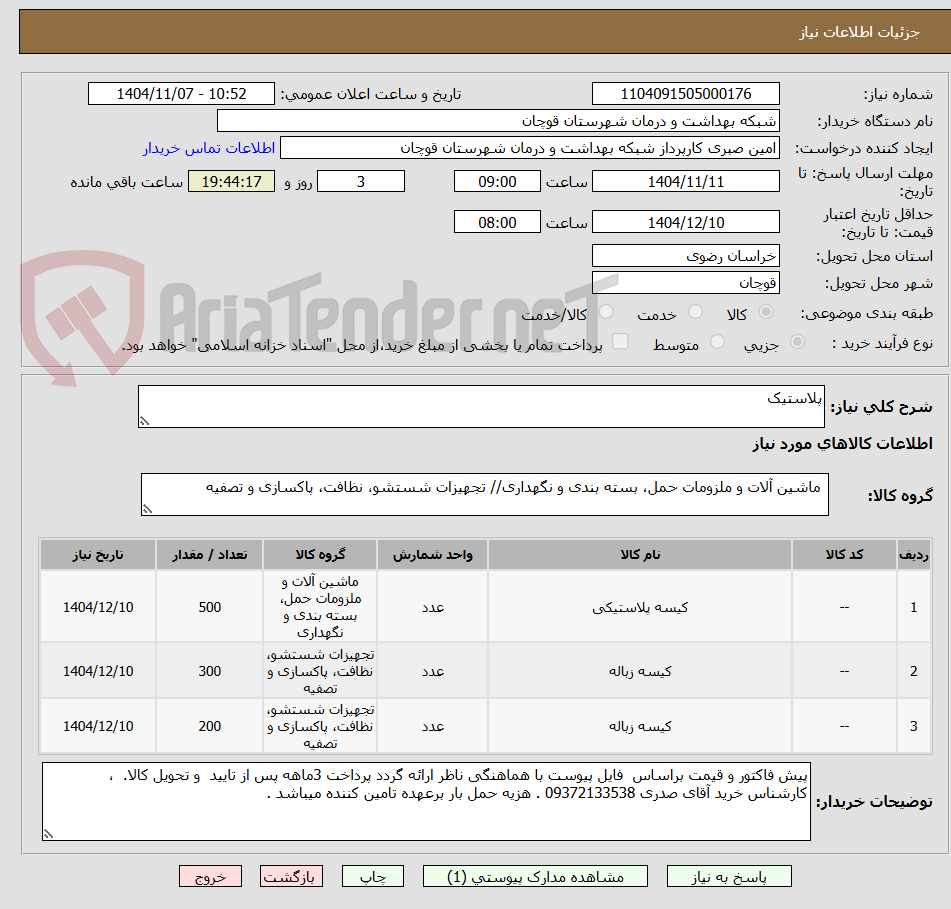The width and height of the screenshot is (951, 909).
Task: Select the کالا radio button
Action: pos(766,312)
